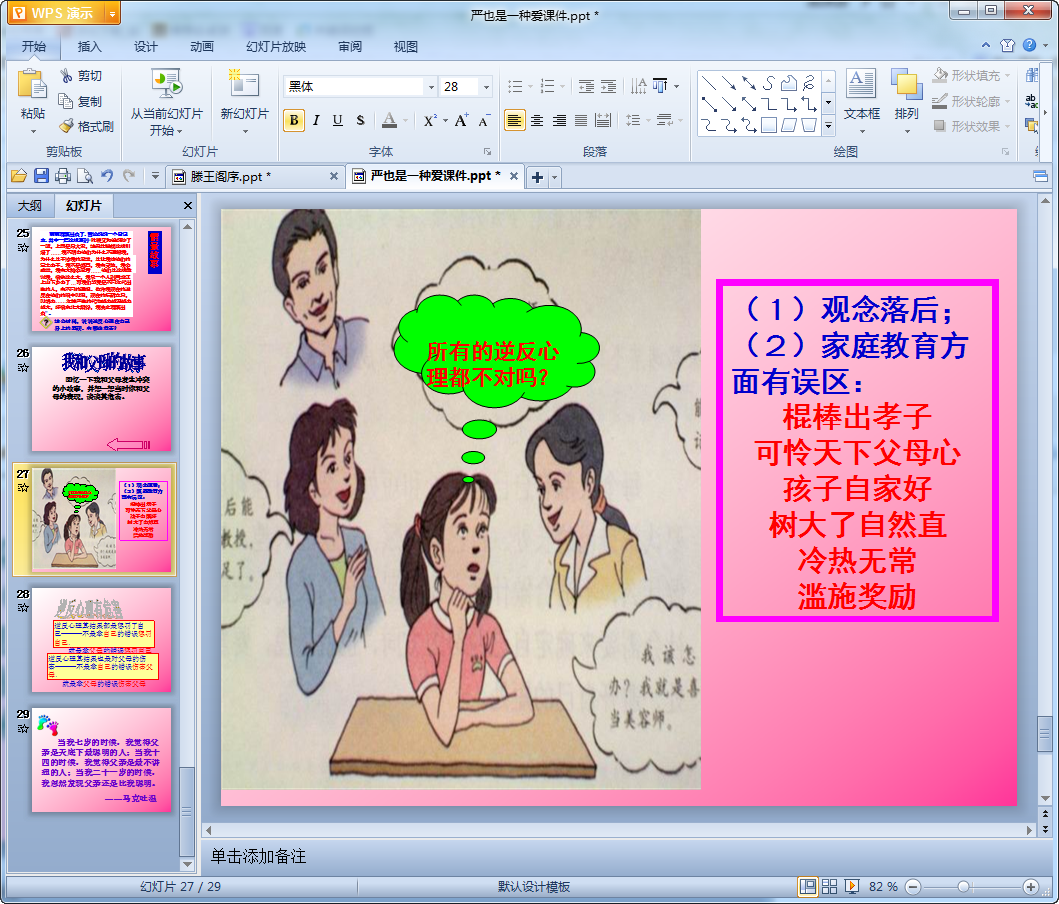Toggle Underline formatting button
Screen dimensions: 1059x904
[x=338, y=121]
